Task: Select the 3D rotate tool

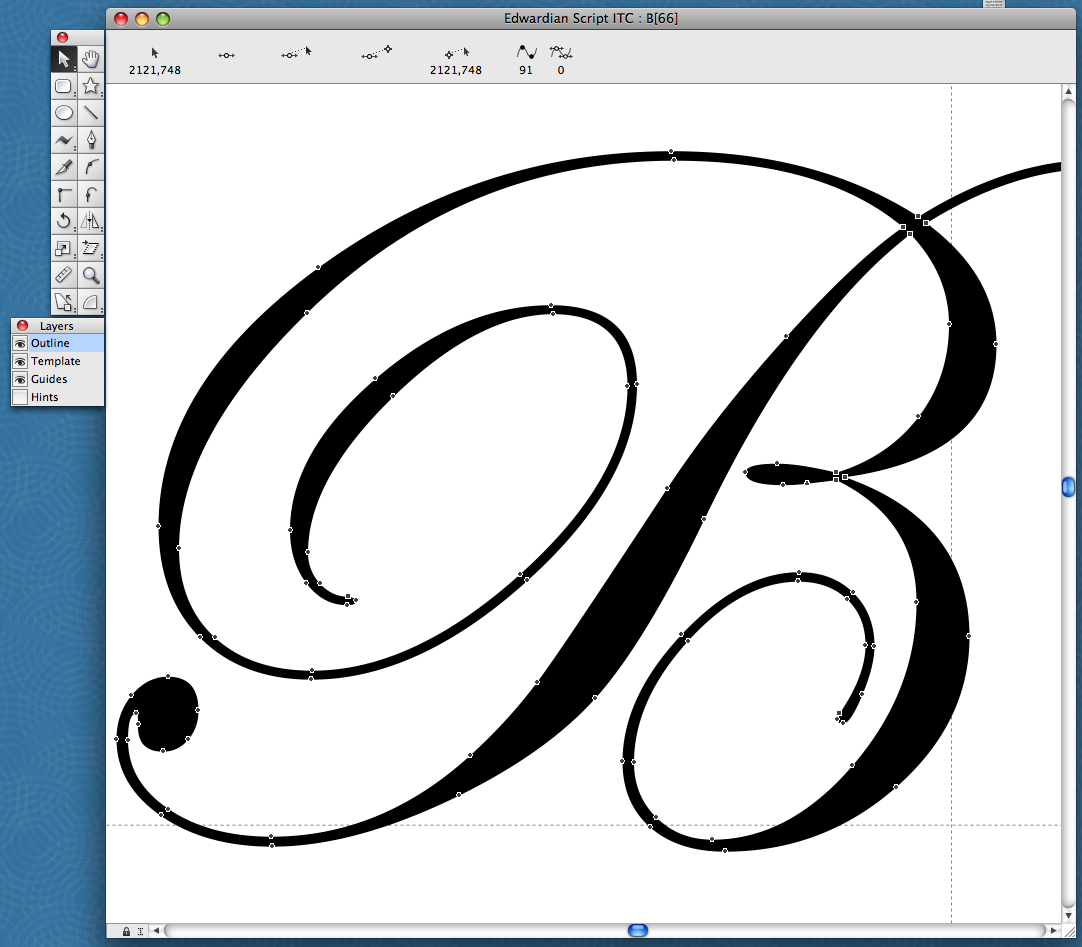Action: tap(64, 302)
